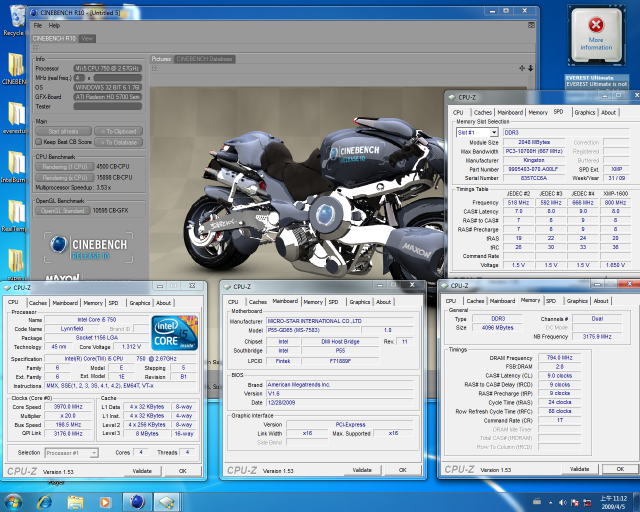Open Windows Media Player from taskbar
The image size is (640, 512).
point(105,502)
